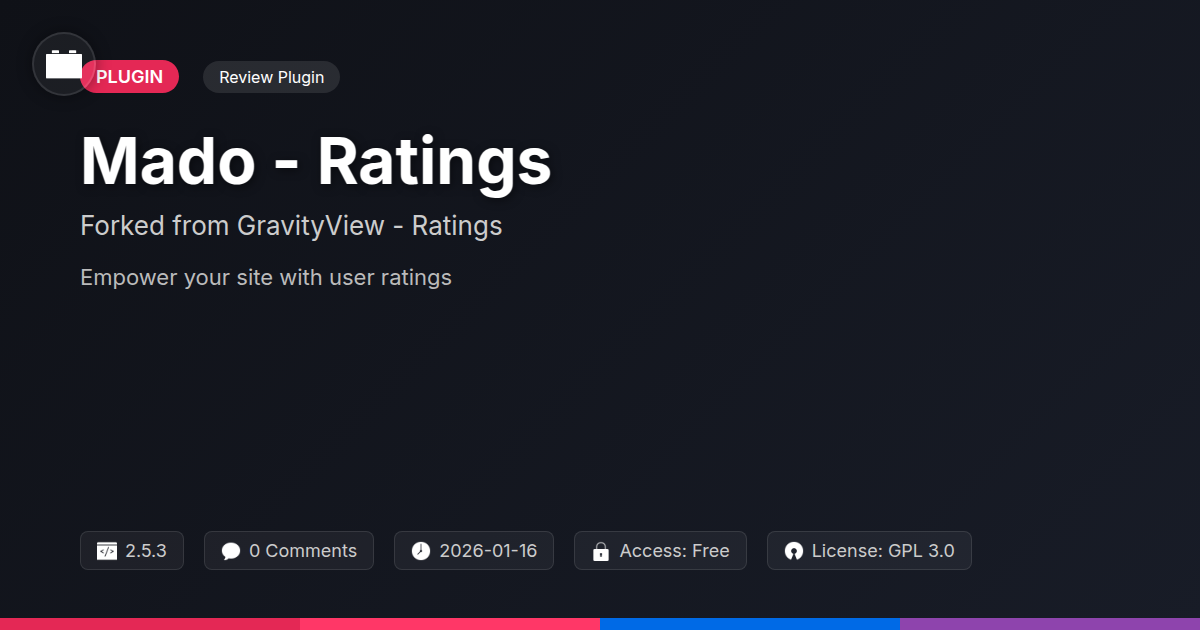
Task: Click 'Empower your site with user ratings' text
Action: (x=266, y=277)
